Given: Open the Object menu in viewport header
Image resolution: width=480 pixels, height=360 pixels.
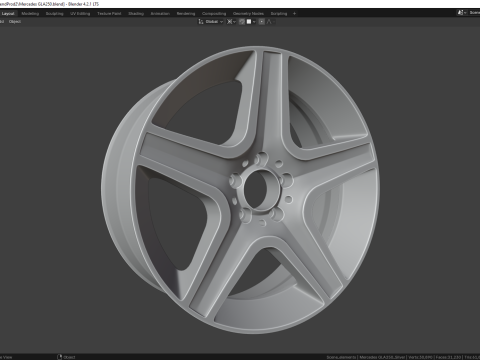Looking at the screenshot, I should 15,22.
